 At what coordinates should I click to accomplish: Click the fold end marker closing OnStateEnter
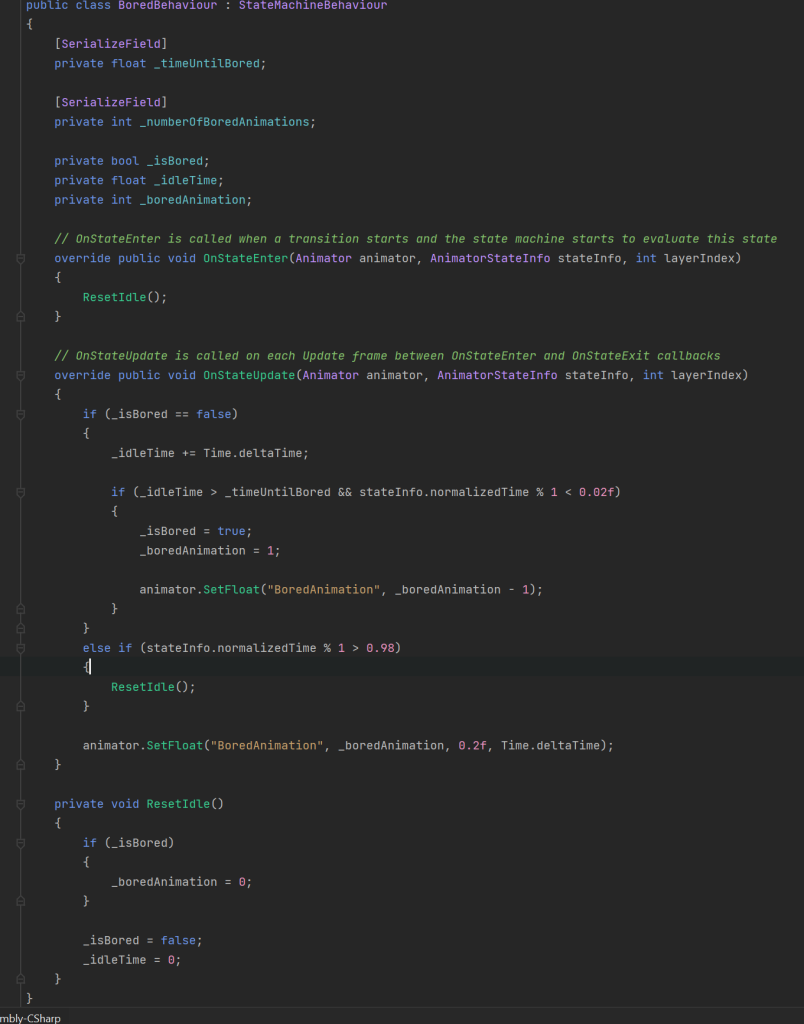pos(20,317)
